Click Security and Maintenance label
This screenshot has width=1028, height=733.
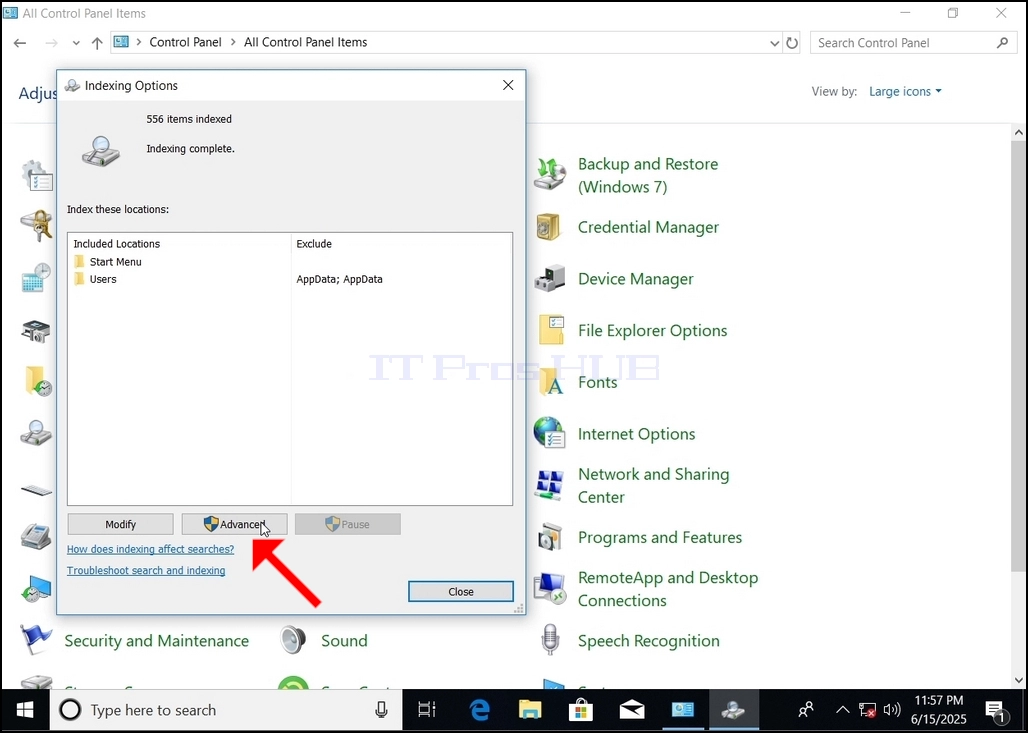coord(157,641)
